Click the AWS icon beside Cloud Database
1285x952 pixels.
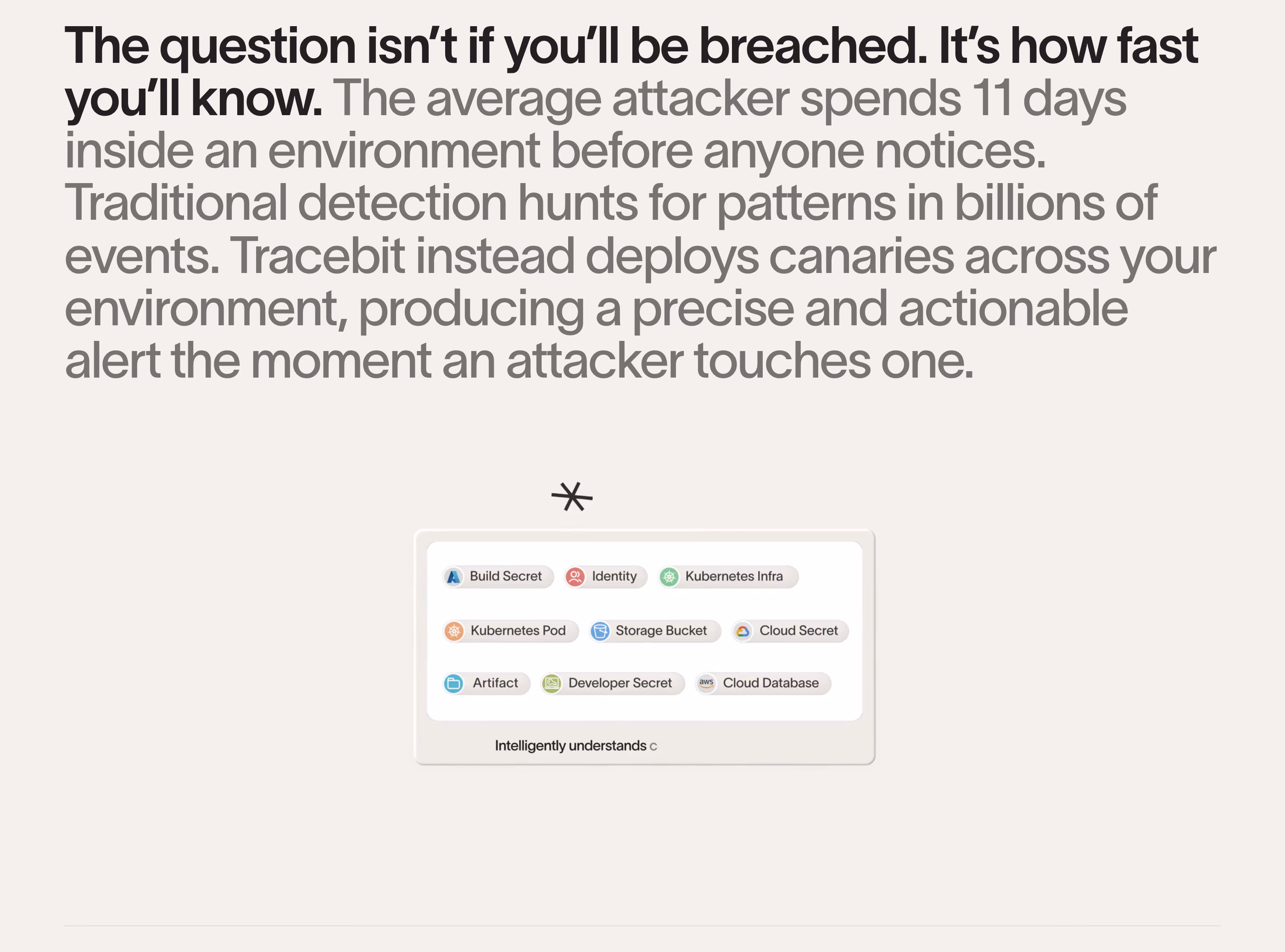pos(706,684)
